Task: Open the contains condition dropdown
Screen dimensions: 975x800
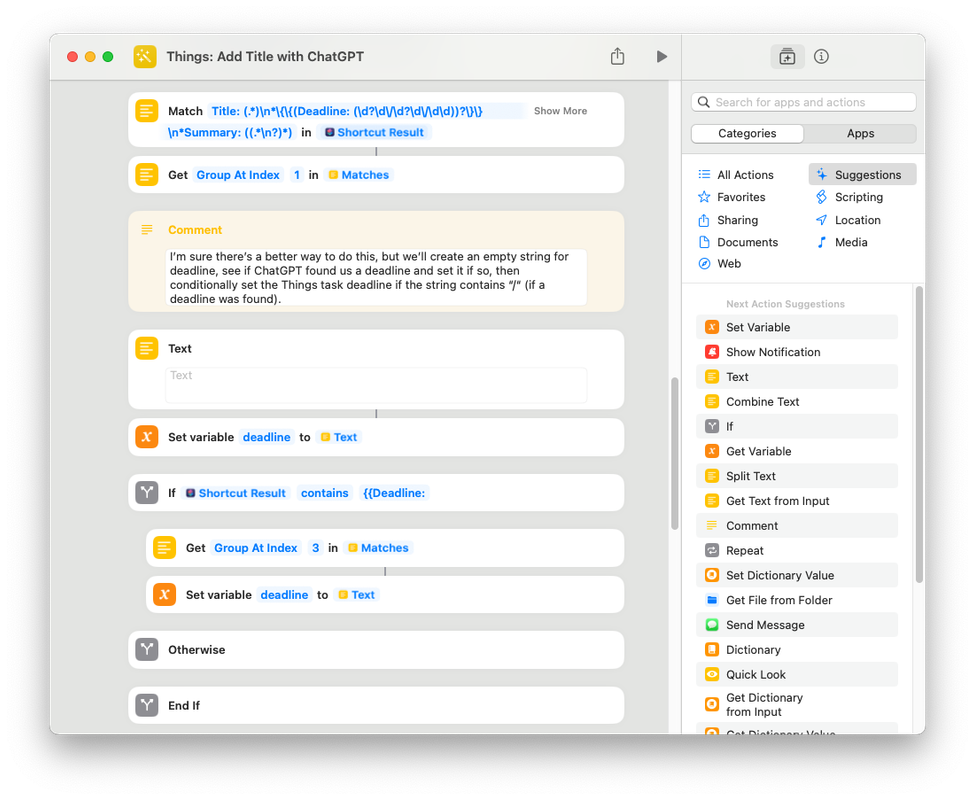Action: coord(325,493)
